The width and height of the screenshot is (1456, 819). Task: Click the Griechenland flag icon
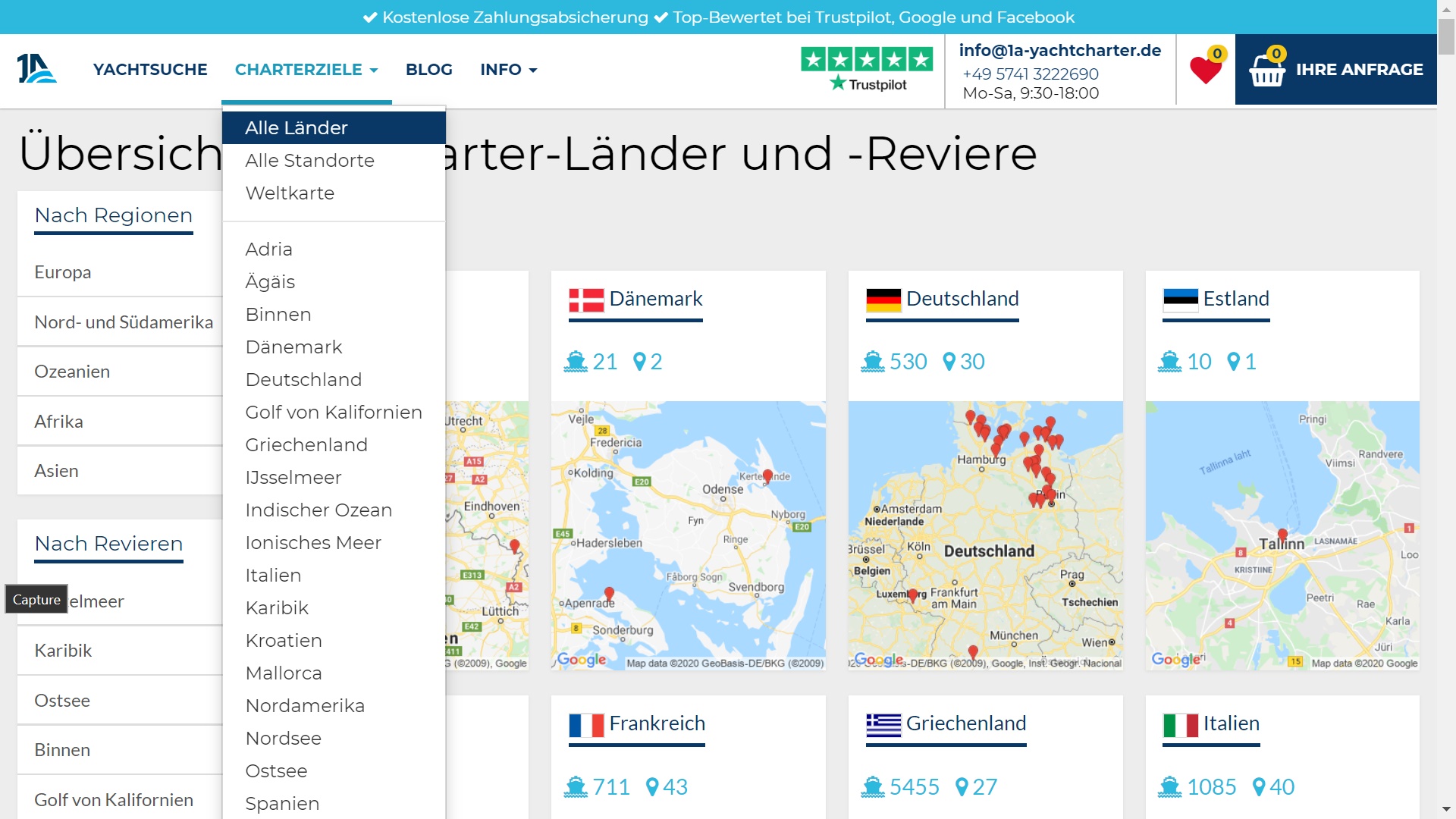point(883,726)
